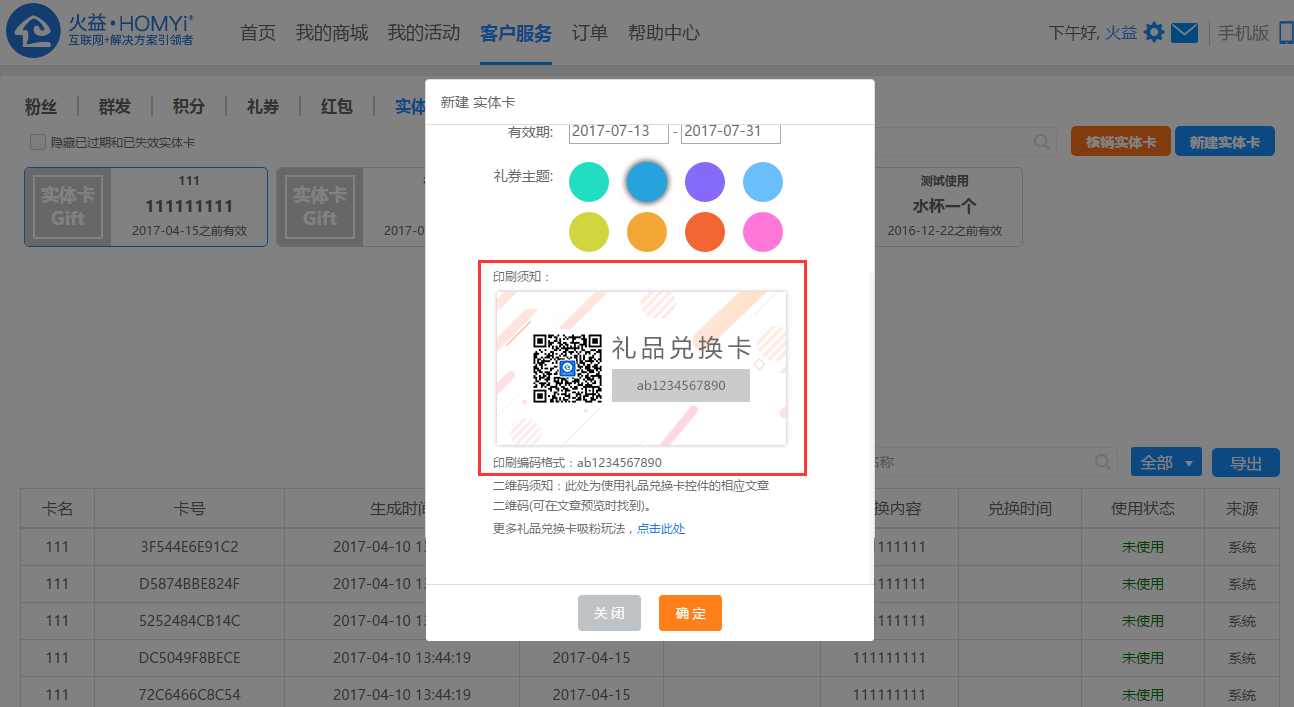The height and width of the screenshot is (707, 1294).
Task: Click 来源 column header
Action: (x=1242, y=509)
